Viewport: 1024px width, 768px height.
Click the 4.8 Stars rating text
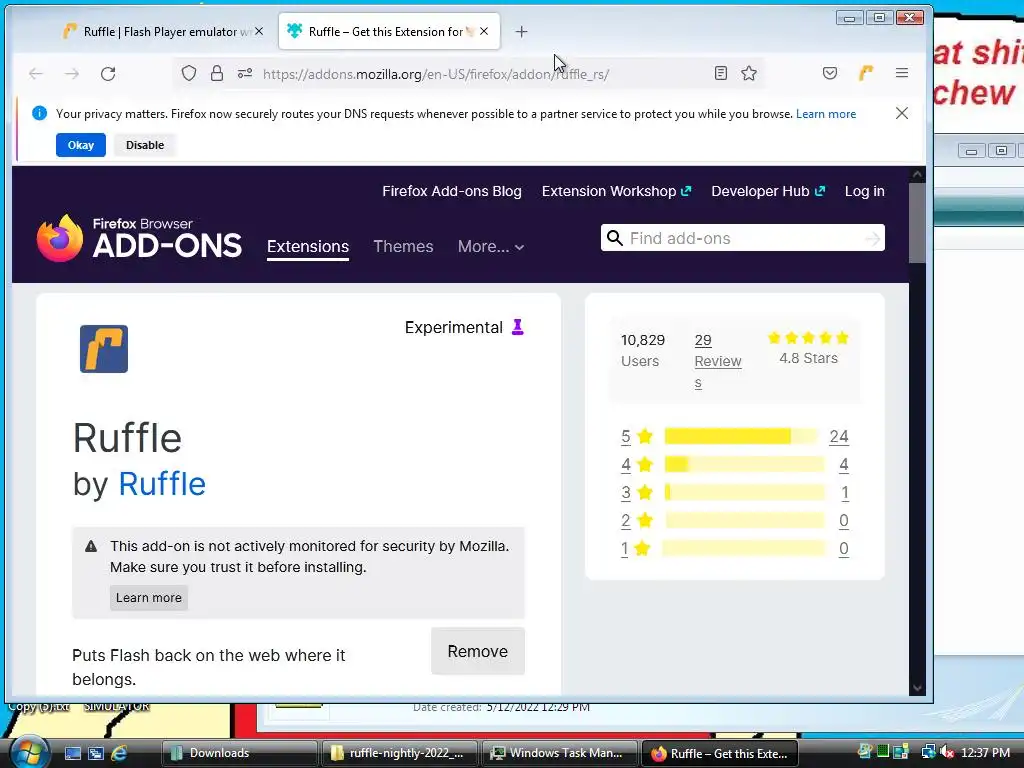click(x=808, y=358)
